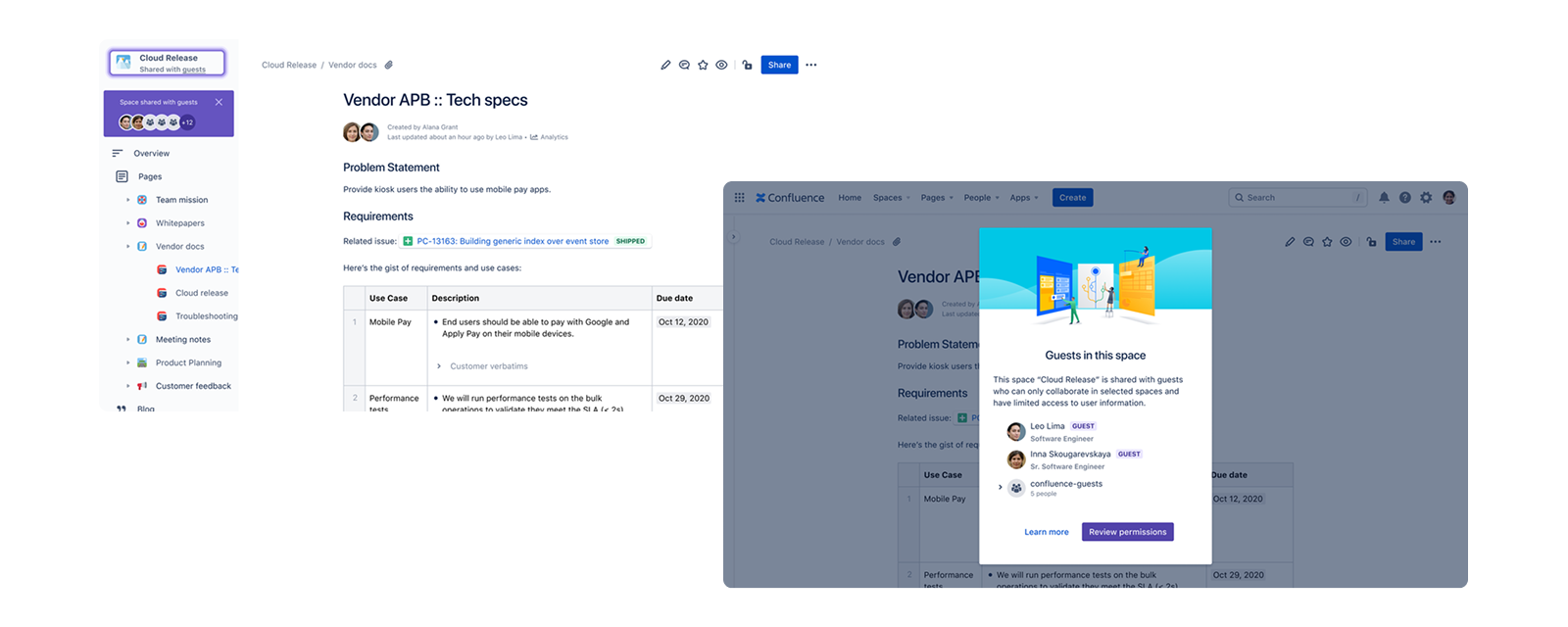Open attachments paperclip icon in undimmed page view
Viewport: 1568px width, 627px height.
click(389, 66)
